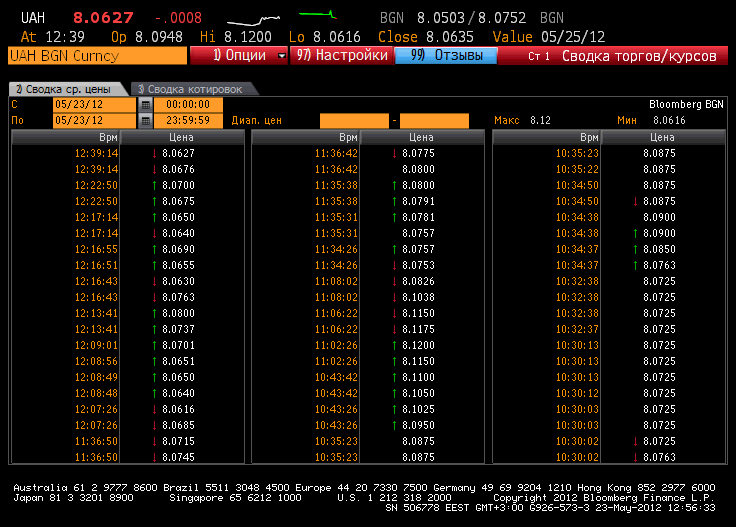
Task: Expand the Опции dropdown arrow
Action: pyautogui.click(x=282, y=56)
